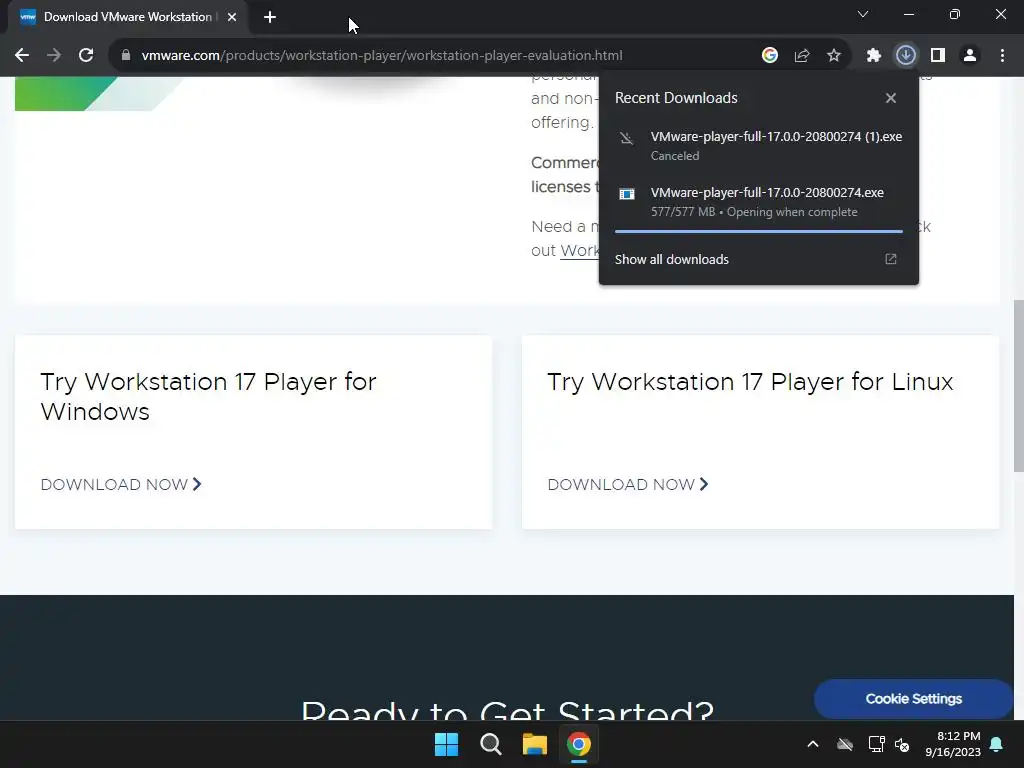Click the exe file icon in downloads
This screenshot has height=768, width=1024.
click(627, 194)
